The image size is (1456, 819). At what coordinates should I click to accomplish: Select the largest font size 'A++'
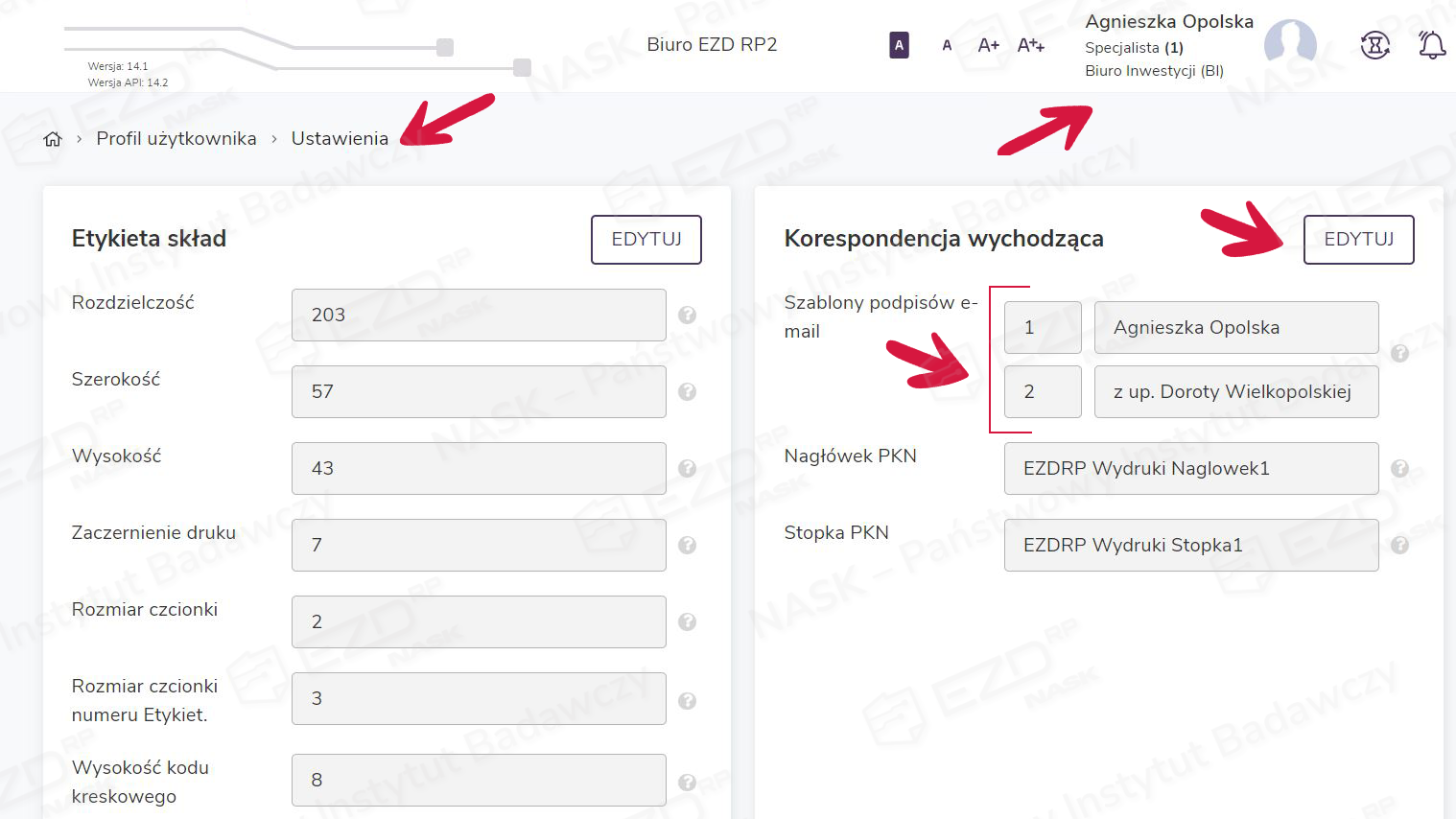click(x=1030, y=45)
